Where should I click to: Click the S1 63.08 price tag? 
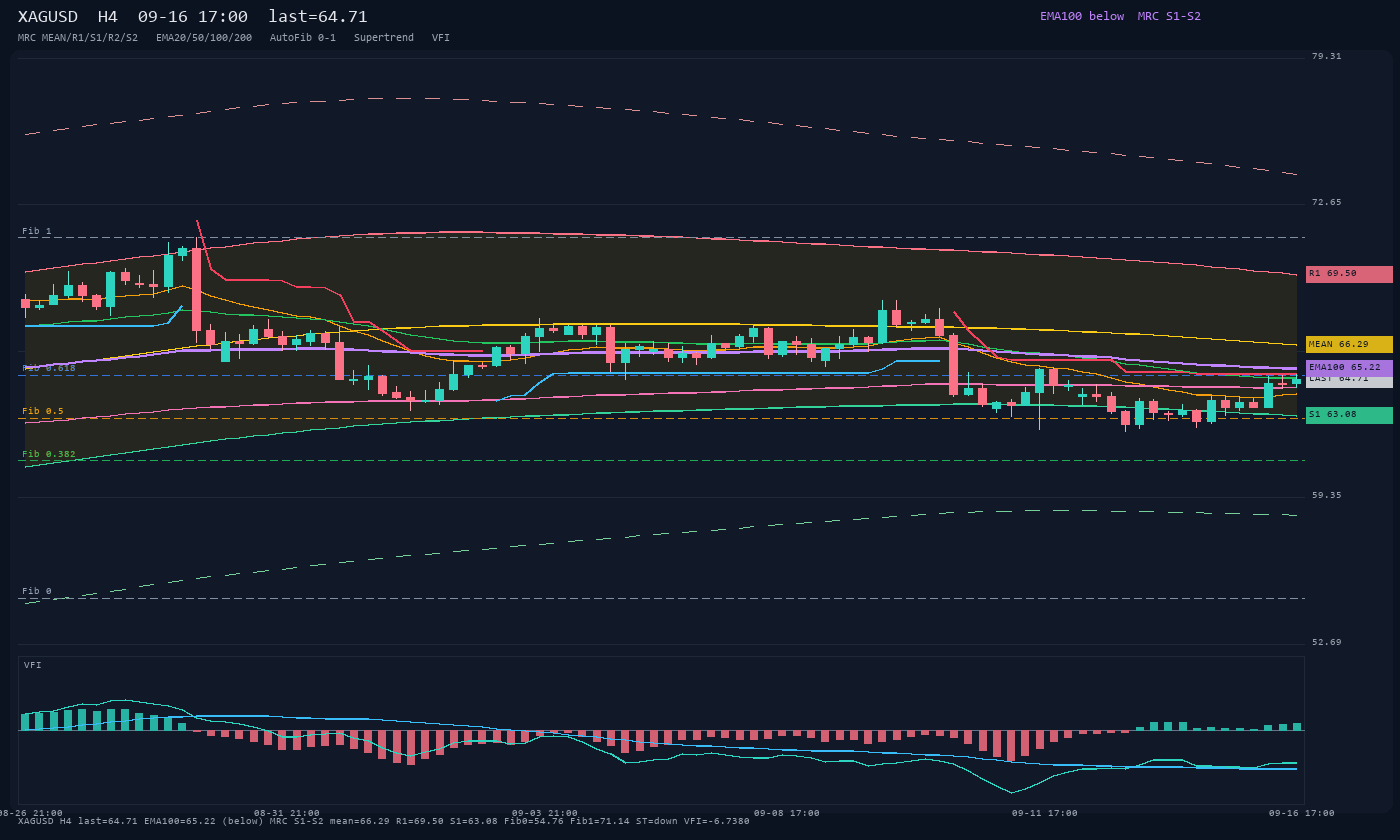pyautogui.click(x=1349, y=415)
